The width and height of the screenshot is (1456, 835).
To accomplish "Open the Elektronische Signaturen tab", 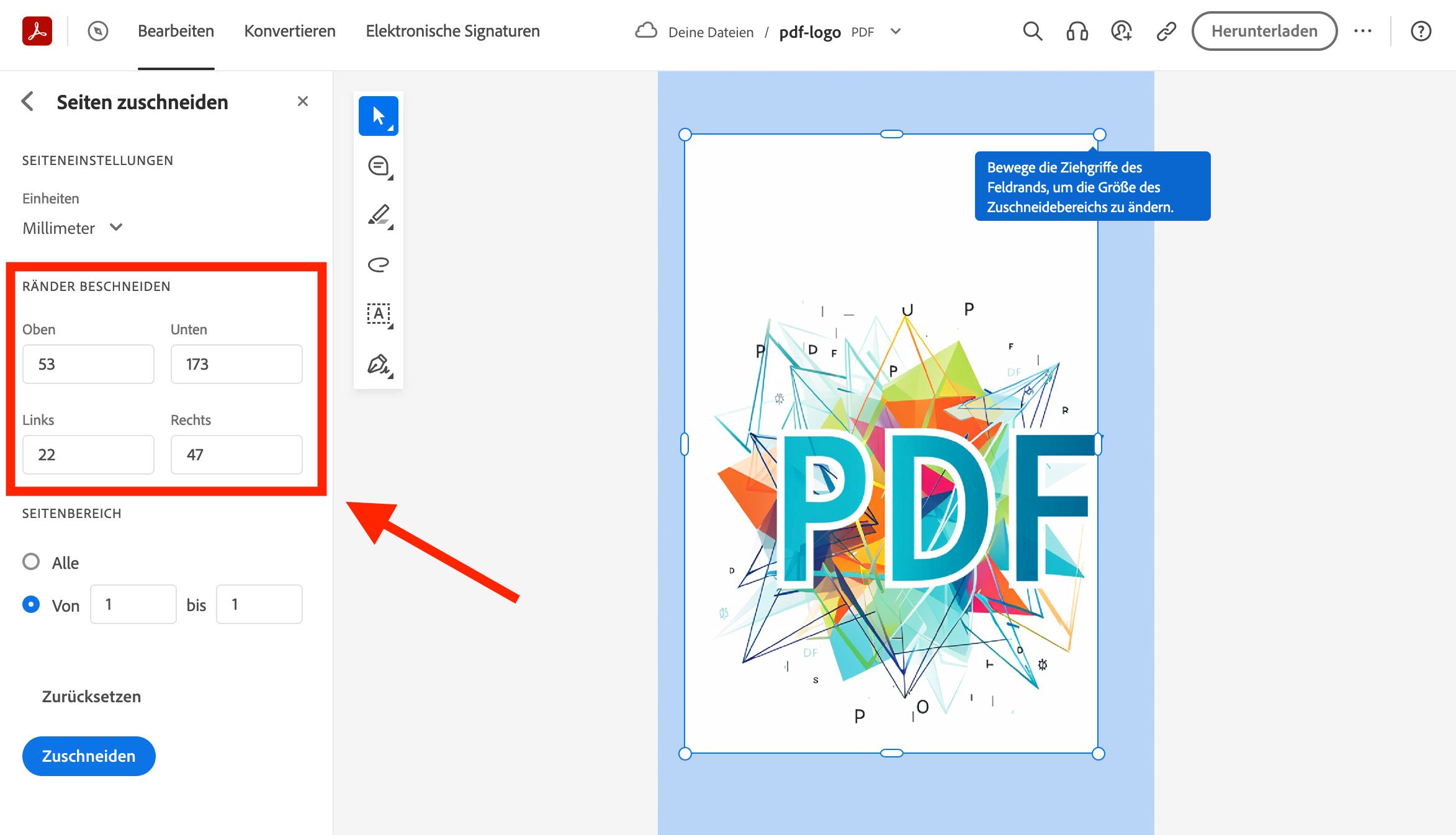I will pyautogui.click(x=452, y=31).
